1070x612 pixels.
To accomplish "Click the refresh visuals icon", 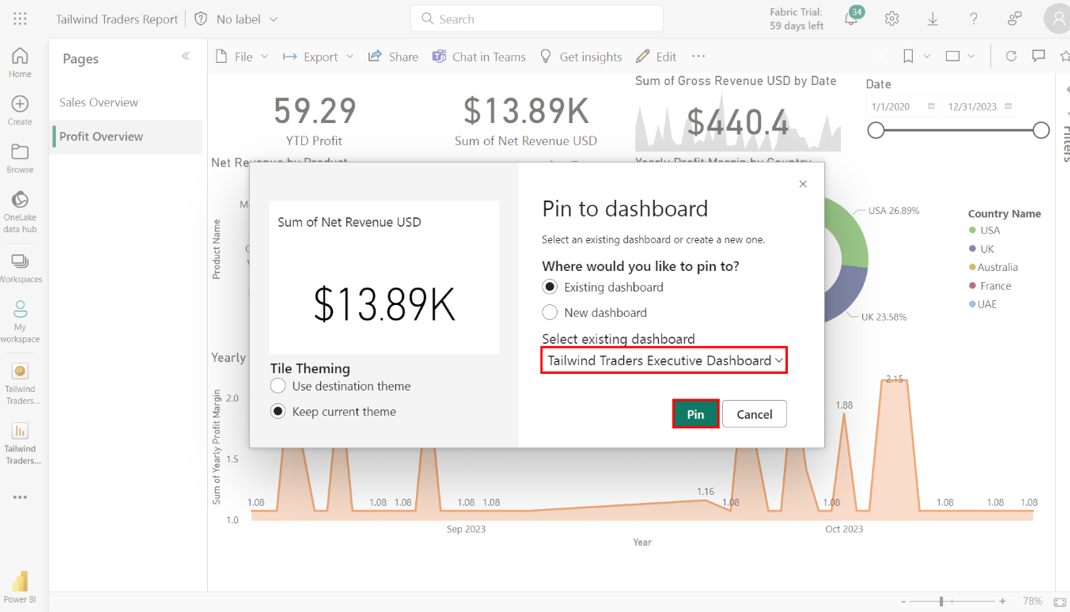I will pos(1011,57).
